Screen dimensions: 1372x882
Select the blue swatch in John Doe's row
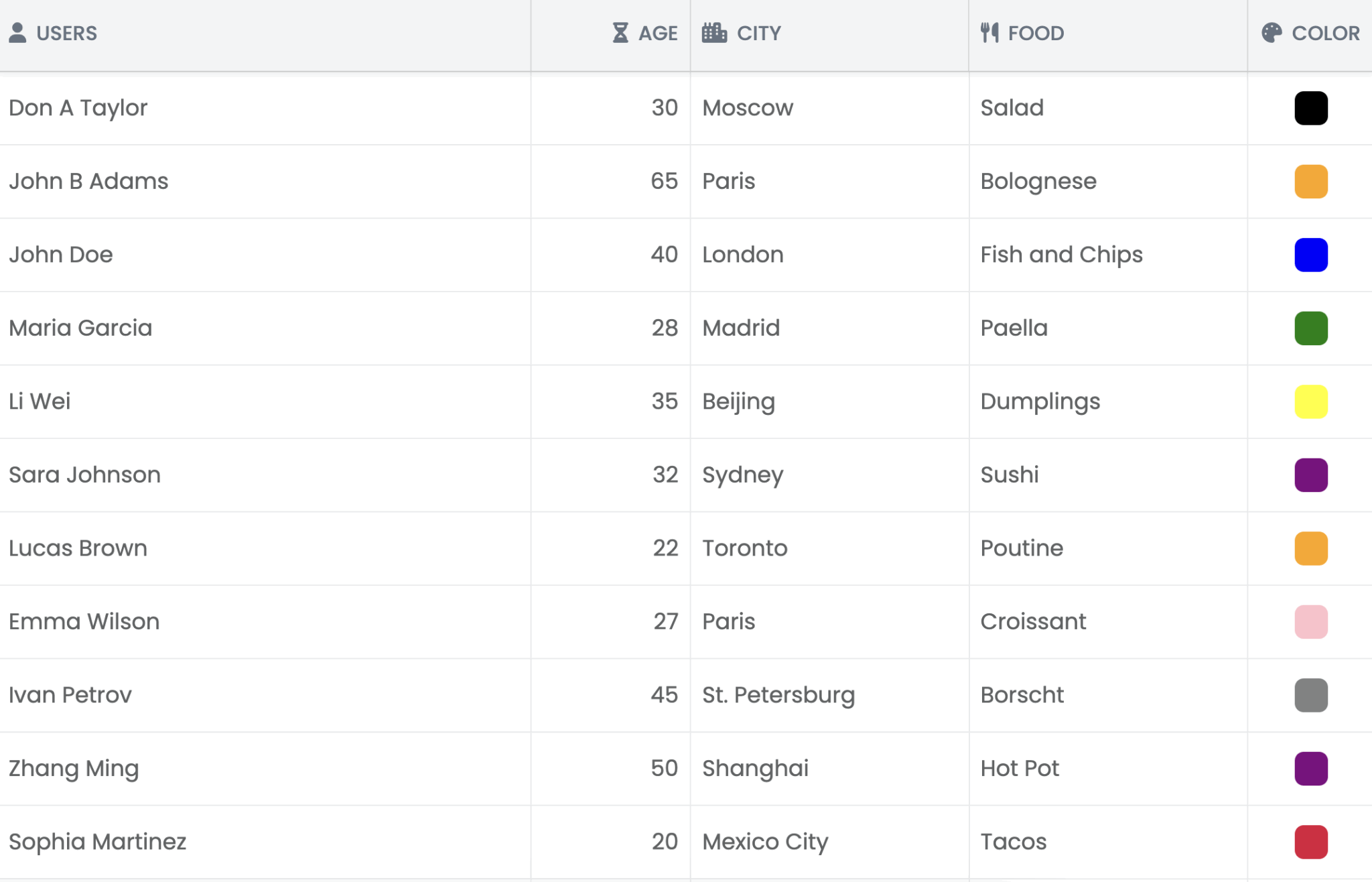click(1310, 255)
